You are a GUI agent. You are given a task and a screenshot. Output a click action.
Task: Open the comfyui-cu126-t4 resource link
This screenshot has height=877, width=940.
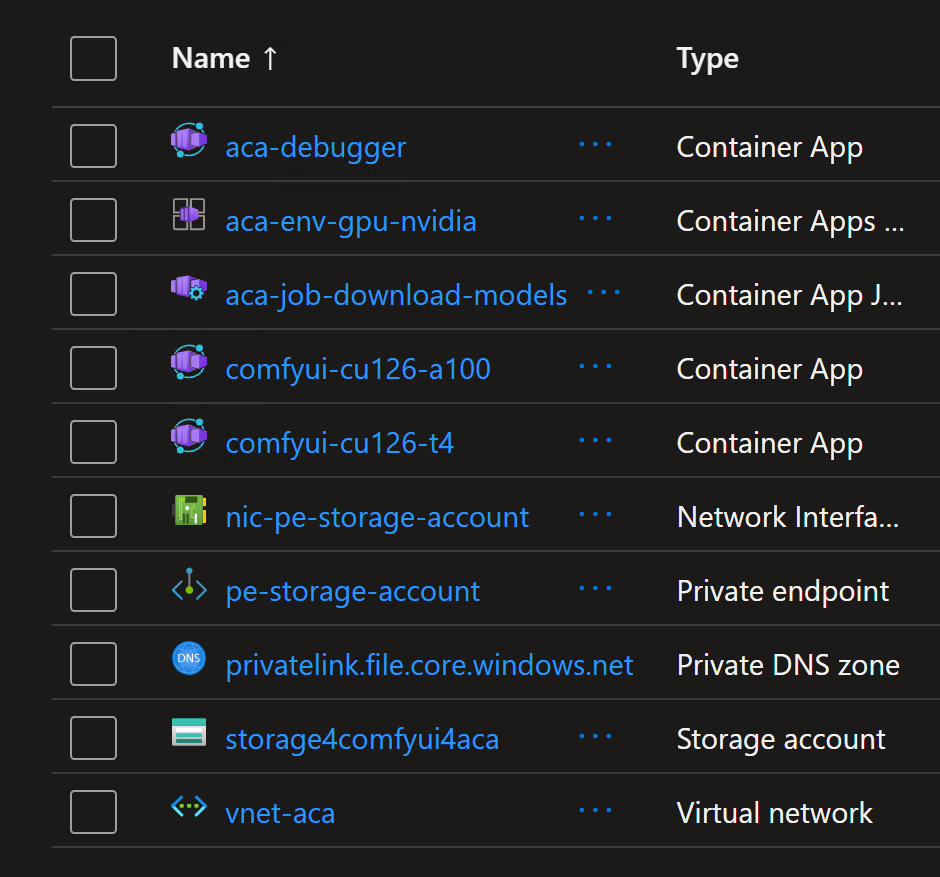340,444
